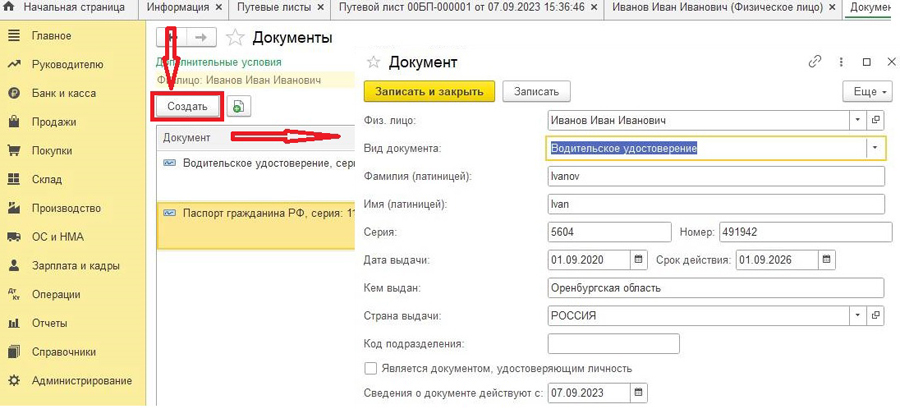
Task: Open the Банк и касса icon
Action: (x=14, y=93)
